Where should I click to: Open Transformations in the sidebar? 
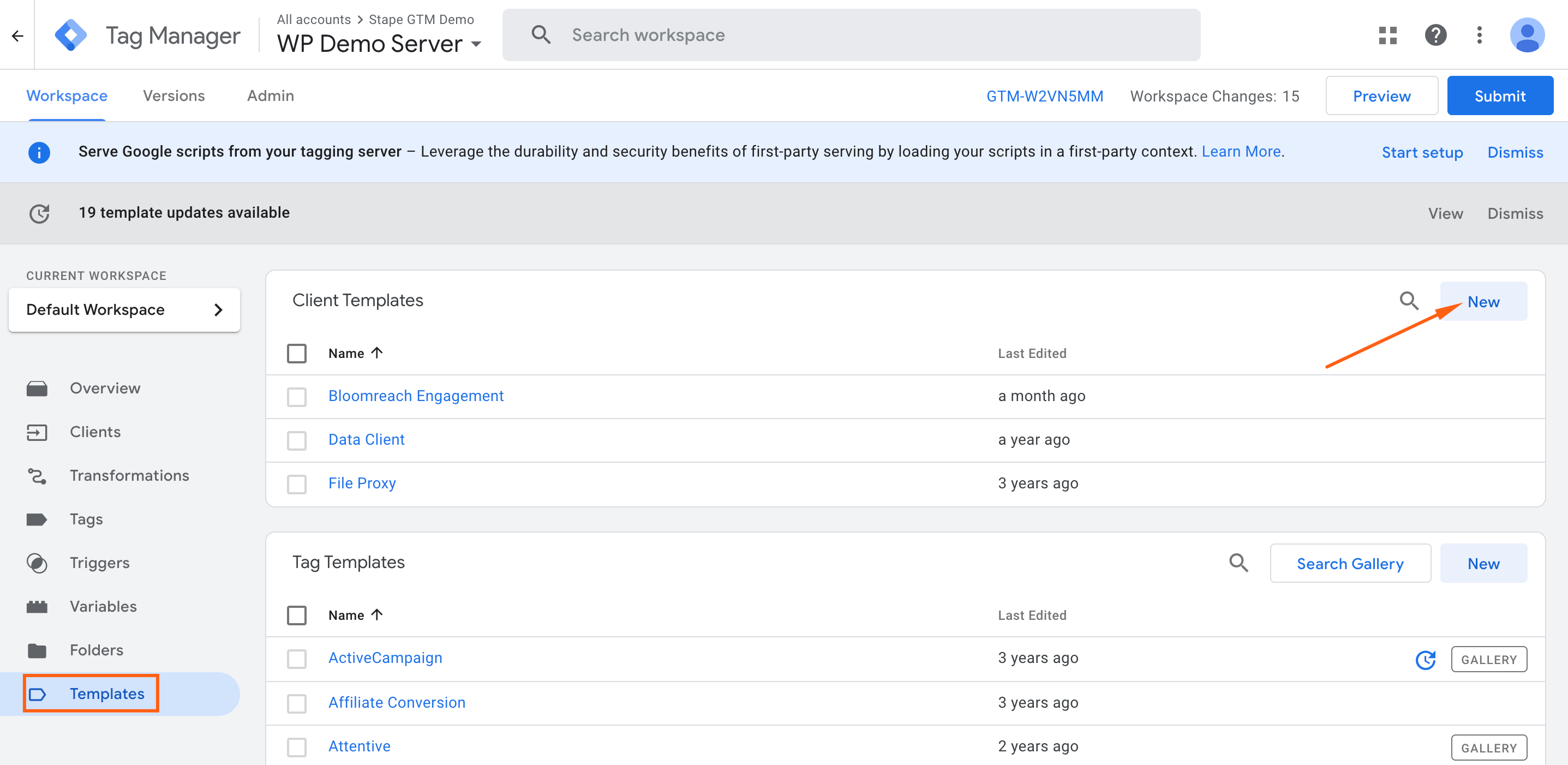click(129, 476)
